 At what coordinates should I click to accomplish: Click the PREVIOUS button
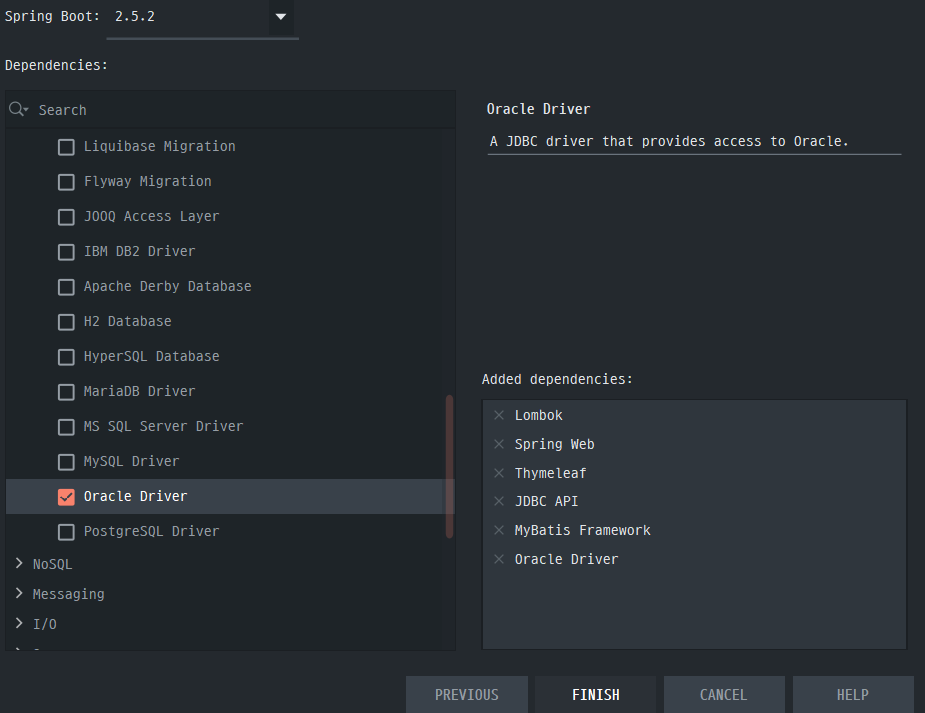click(x=467, y=695)
